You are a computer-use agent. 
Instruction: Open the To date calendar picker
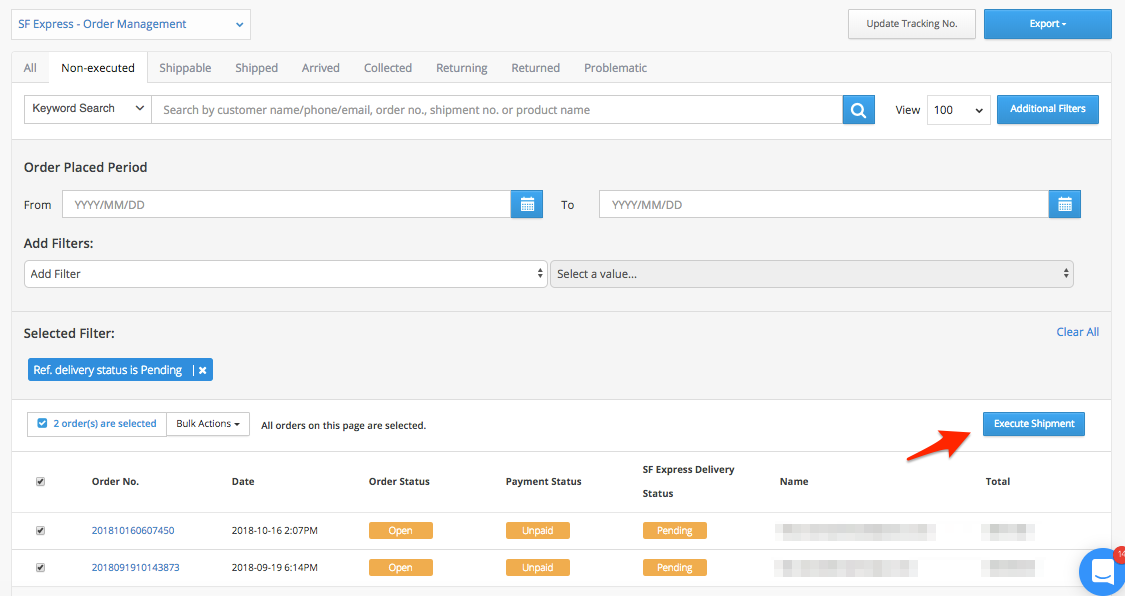pyautogui.click(x=1065, y=204)
